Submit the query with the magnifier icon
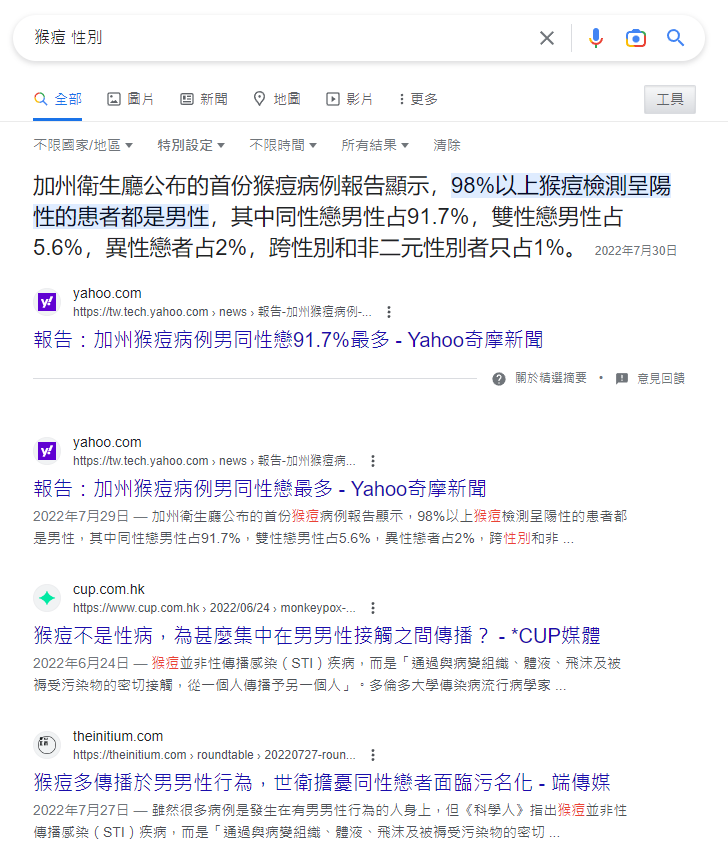This screenshot has width=728, height=856. coord(676,38)
